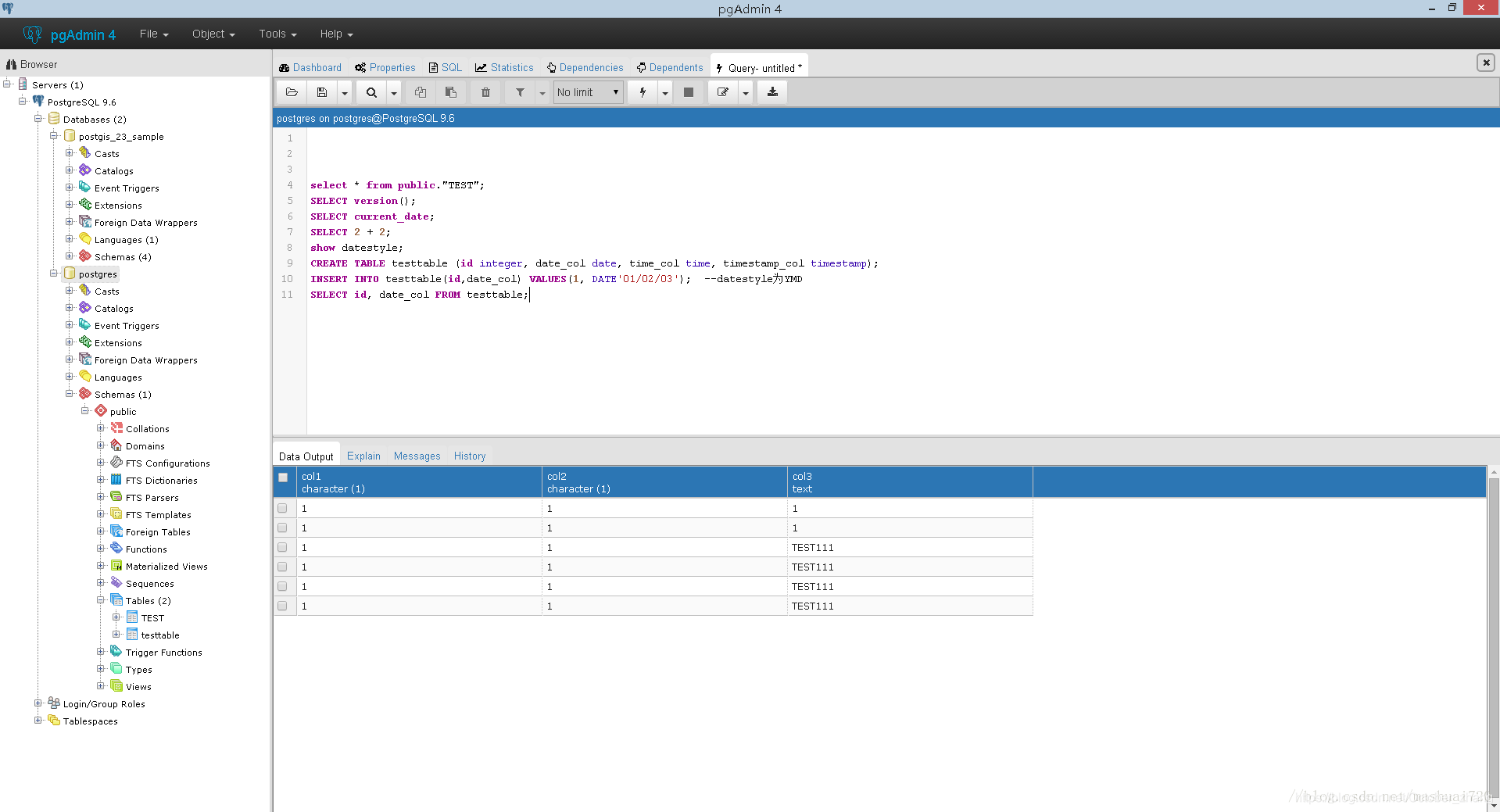
Task: Click the Paste rows icon
Action: (451, 92)
